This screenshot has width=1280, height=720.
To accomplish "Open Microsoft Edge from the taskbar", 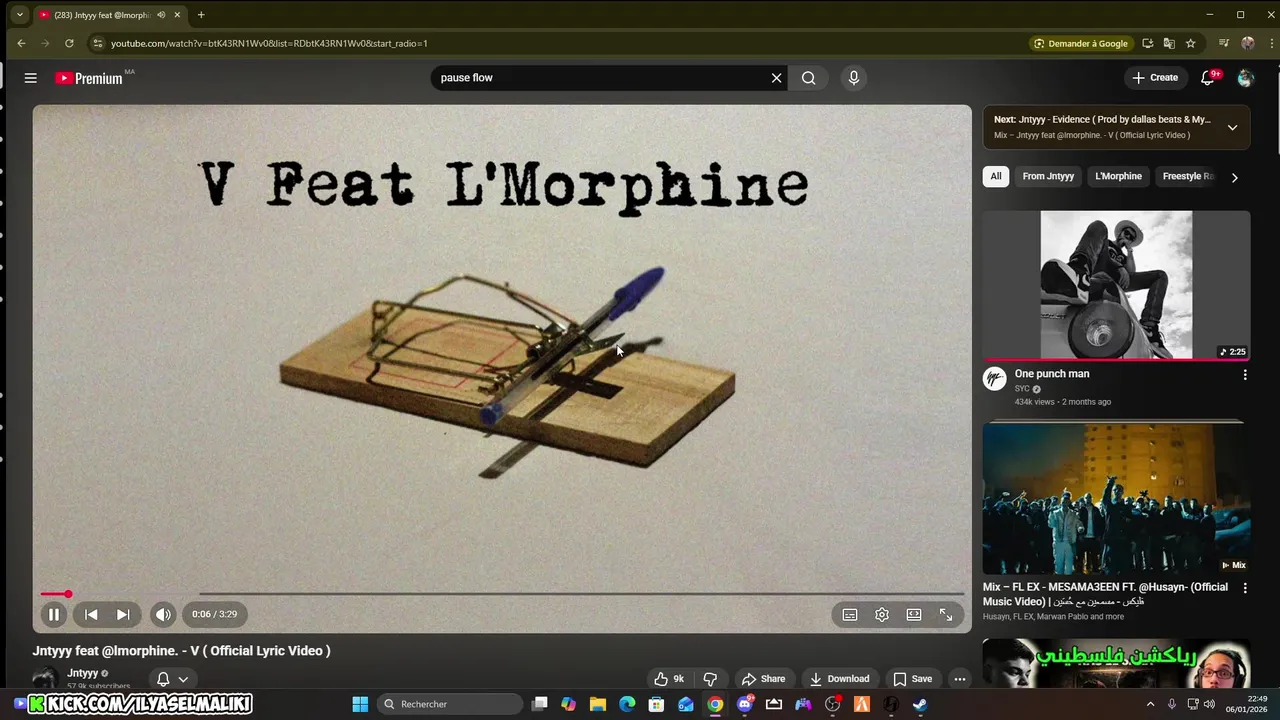I will coord(627,704).
